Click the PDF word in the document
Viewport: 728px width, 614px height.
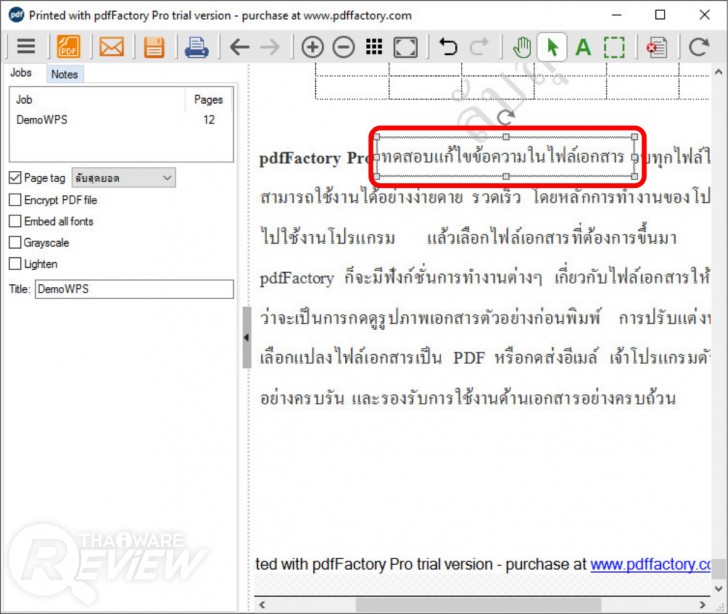[469, 358]
